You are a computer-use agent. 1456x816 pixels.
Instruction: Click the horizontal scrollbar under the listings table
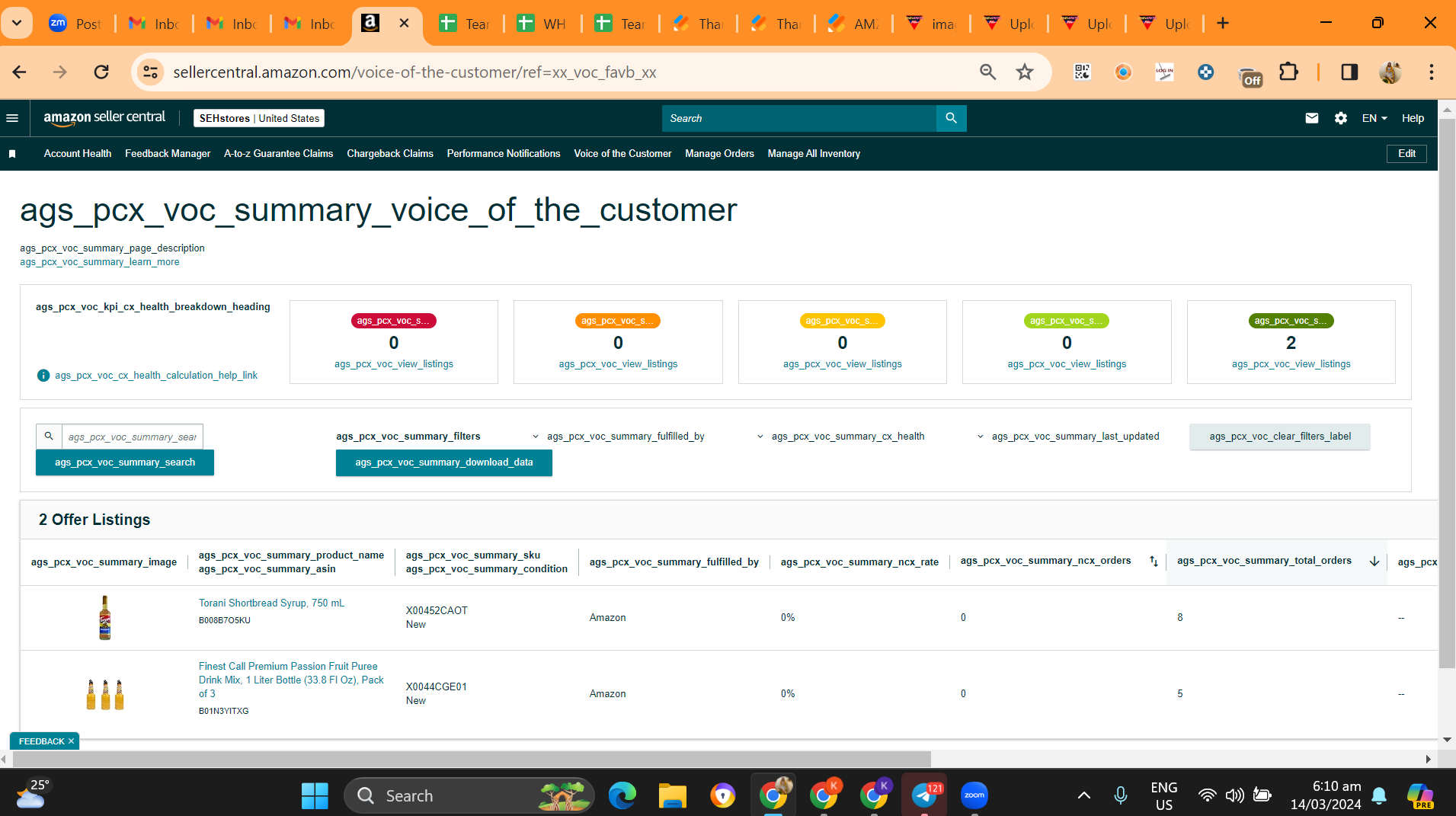(472, 760)
